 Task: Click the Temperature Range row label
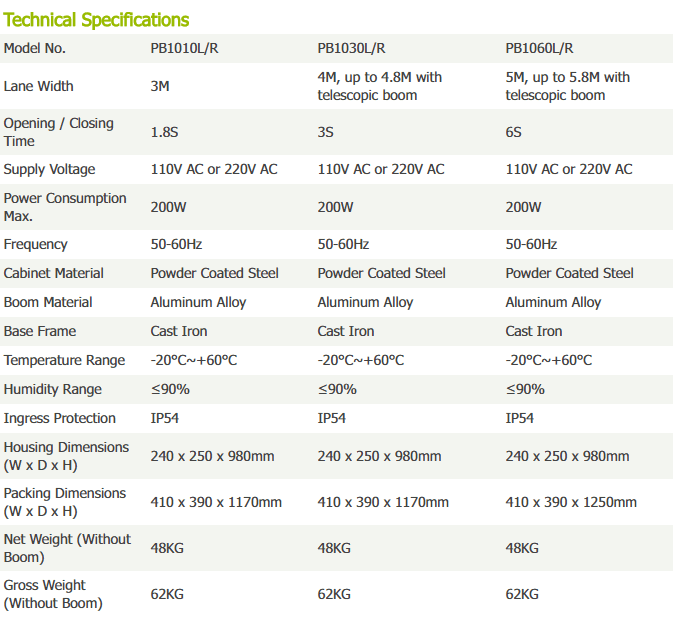pyautogui.click(x=64, y=360)
